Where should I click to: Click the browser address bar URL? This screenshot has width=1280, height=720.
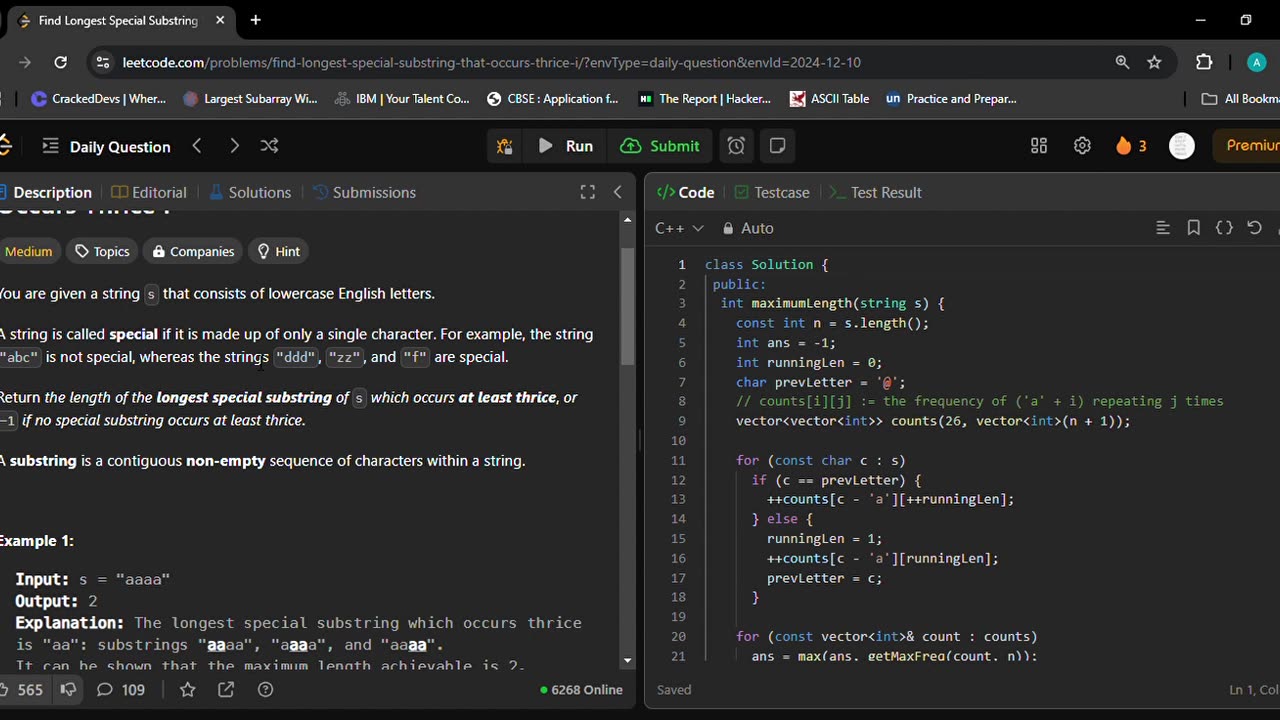(491, 62)
